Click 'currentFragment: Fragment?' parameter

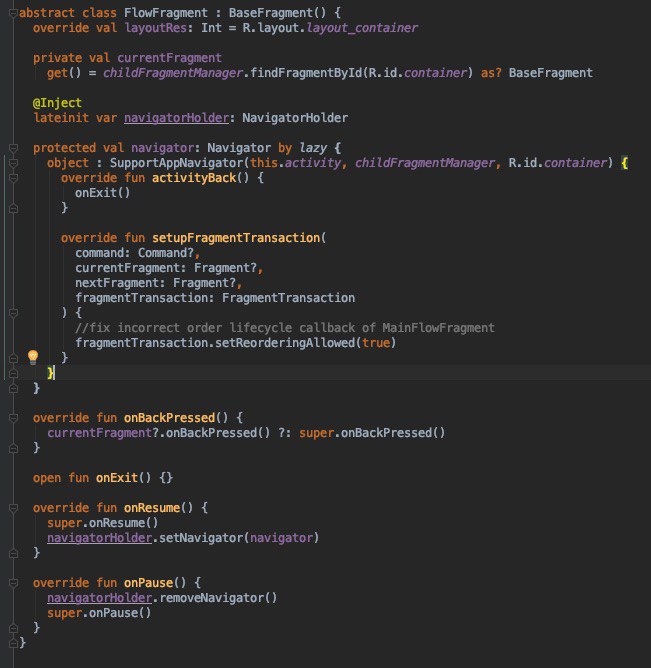(166, 268)
